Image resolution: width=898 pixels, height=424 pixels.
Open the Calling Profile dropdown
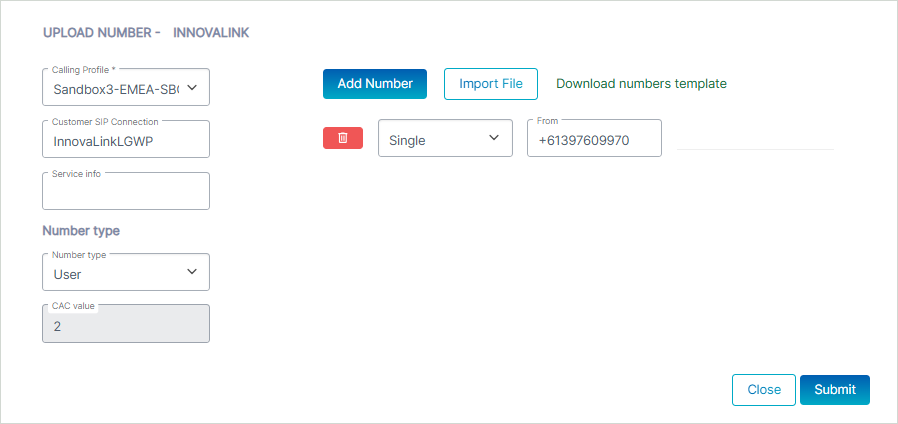click(115, 88)
